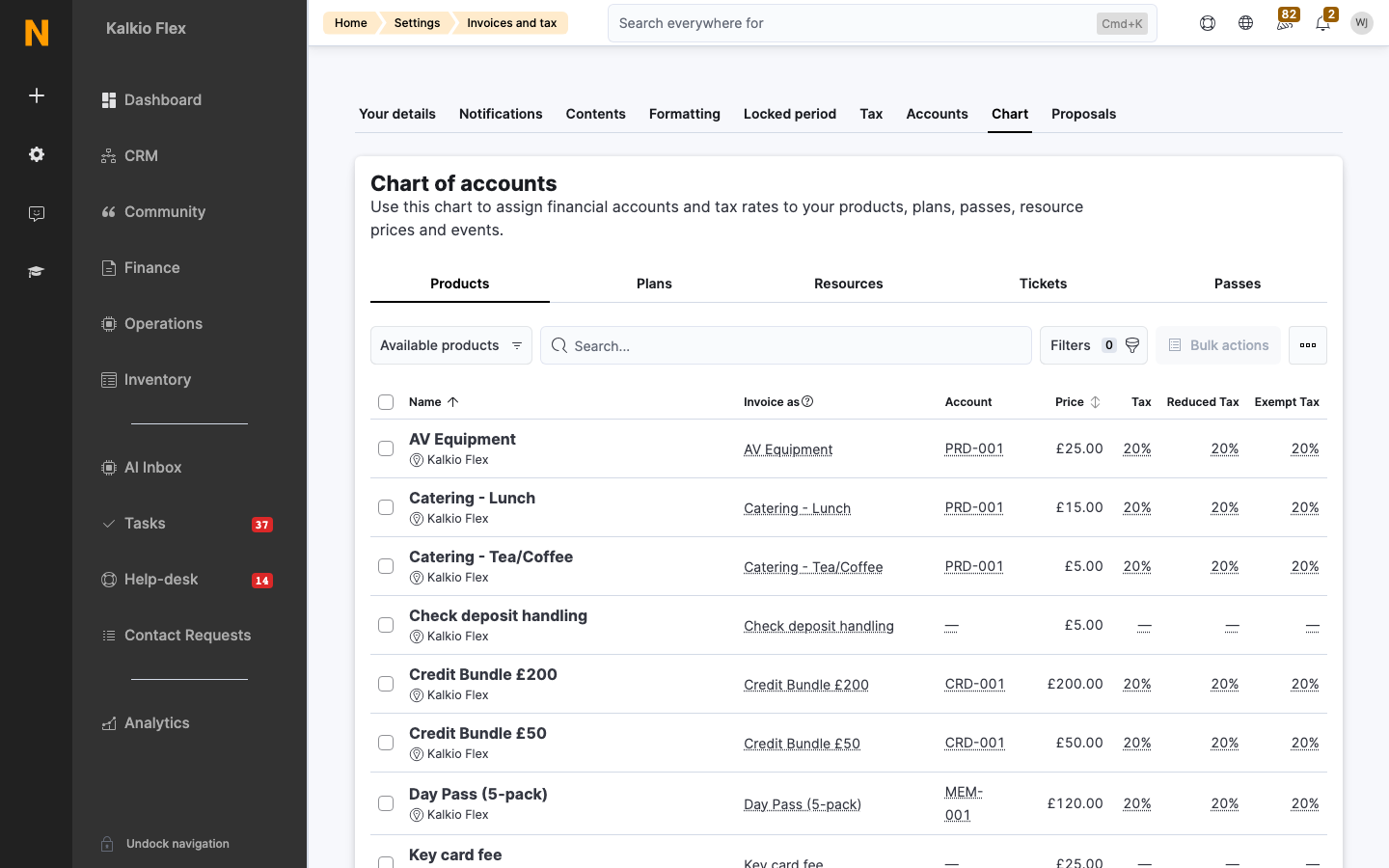Open the chat feedback icon in left rail
The height and width of the screenshot is (868, 1389).
(x=37, y=213)
